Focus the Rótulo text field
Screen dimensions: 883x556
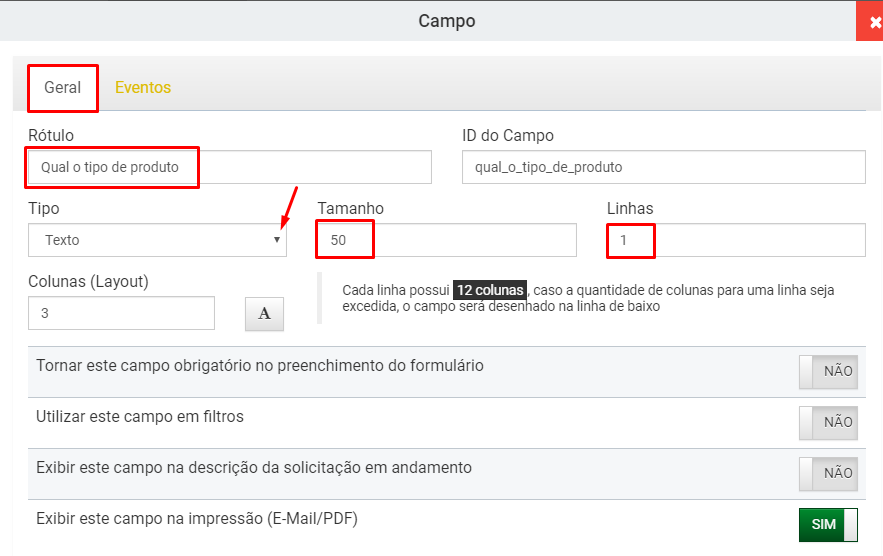click(230, 167)
